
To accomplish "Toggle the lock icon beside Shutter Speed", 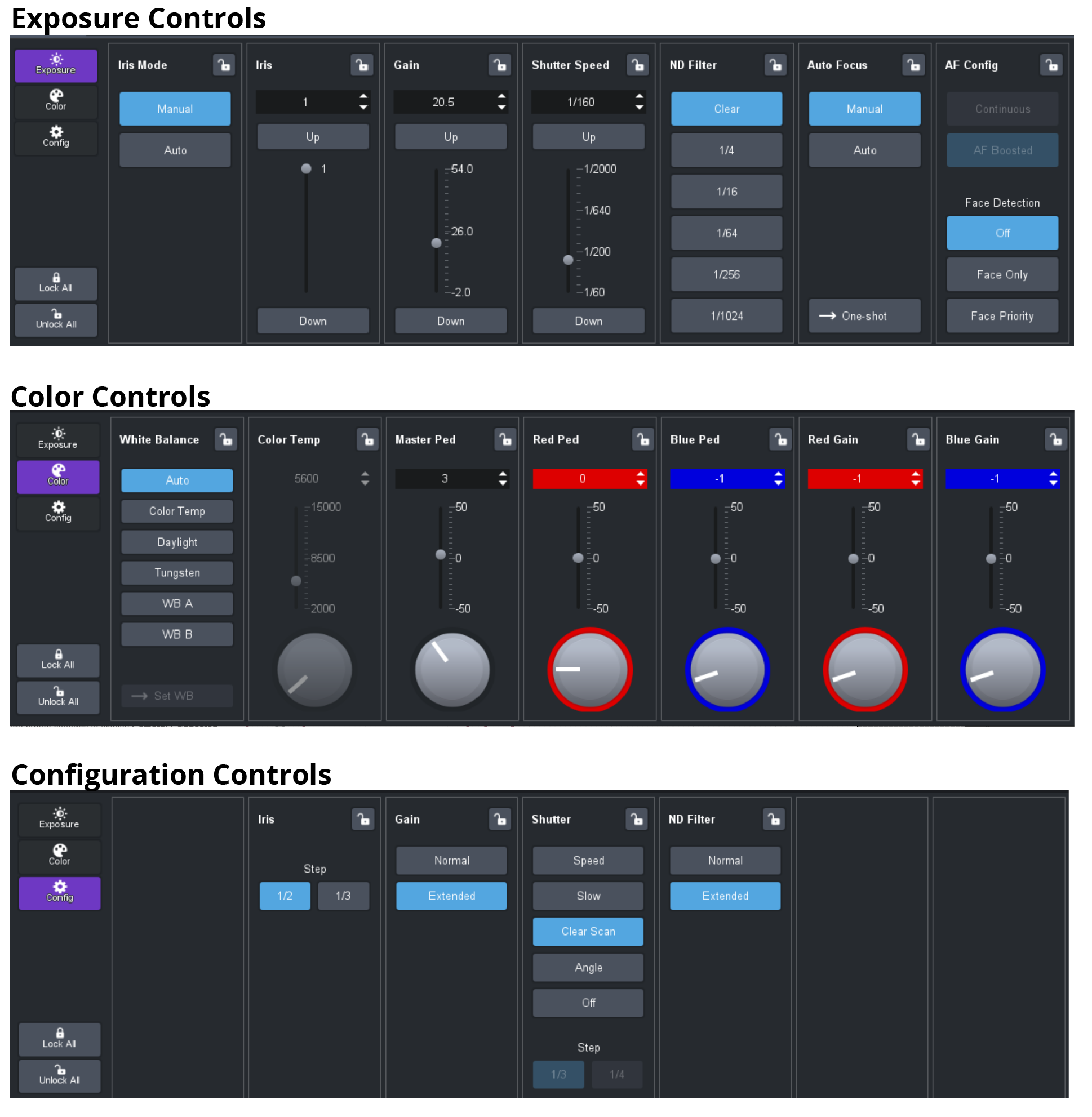I will (638, 65).
